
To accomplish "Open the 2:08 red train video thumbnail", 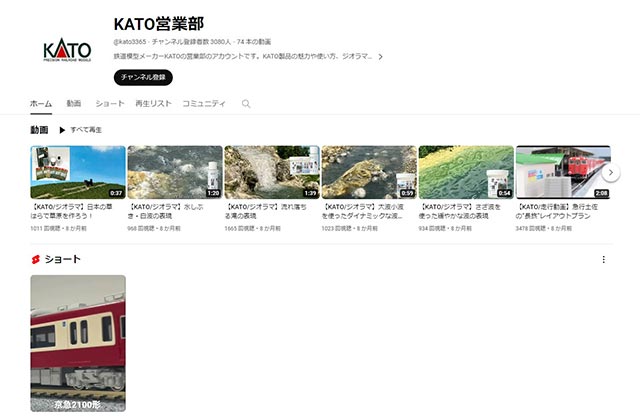I will [x=563, y=172].
